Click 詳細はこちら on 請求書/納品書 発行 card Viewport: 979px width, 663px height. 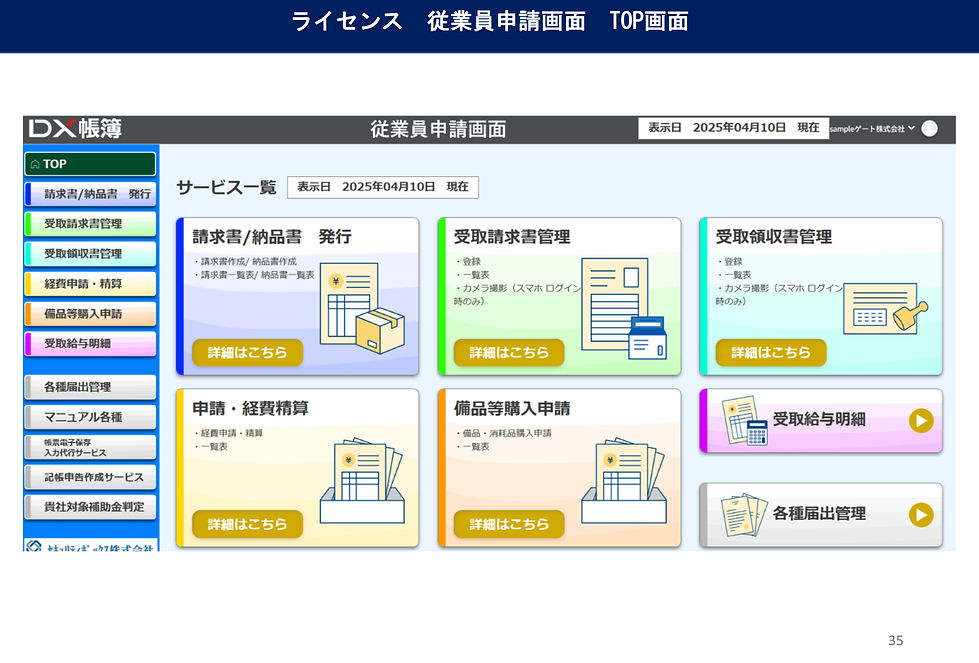pyautogui.click(x=247, y=353)
